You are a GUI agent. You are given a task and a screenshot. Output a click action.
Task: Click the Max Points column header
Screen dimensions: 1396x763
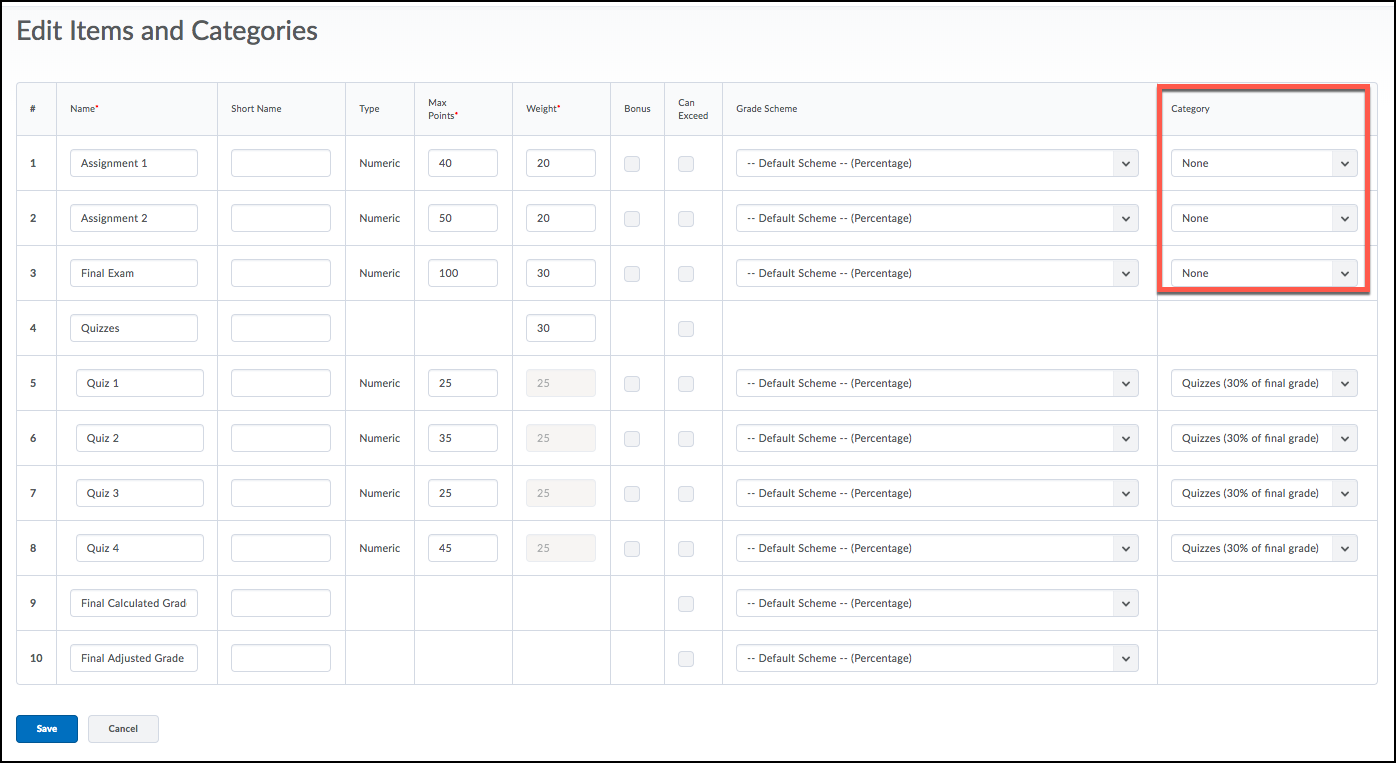point(443,109)
